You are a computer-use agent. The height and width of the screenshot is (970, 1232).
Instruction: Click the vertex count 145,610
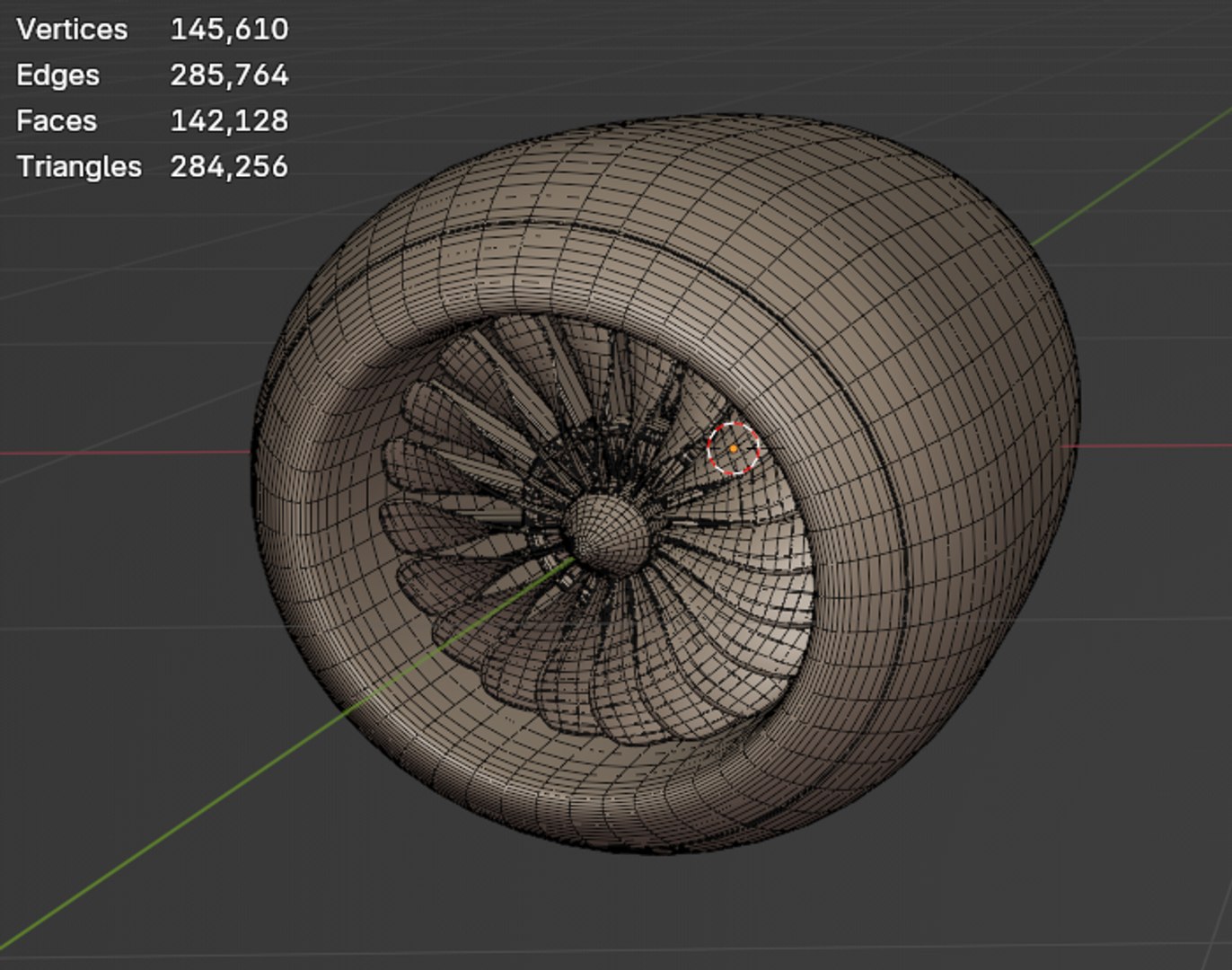click(x=229, y=29)
